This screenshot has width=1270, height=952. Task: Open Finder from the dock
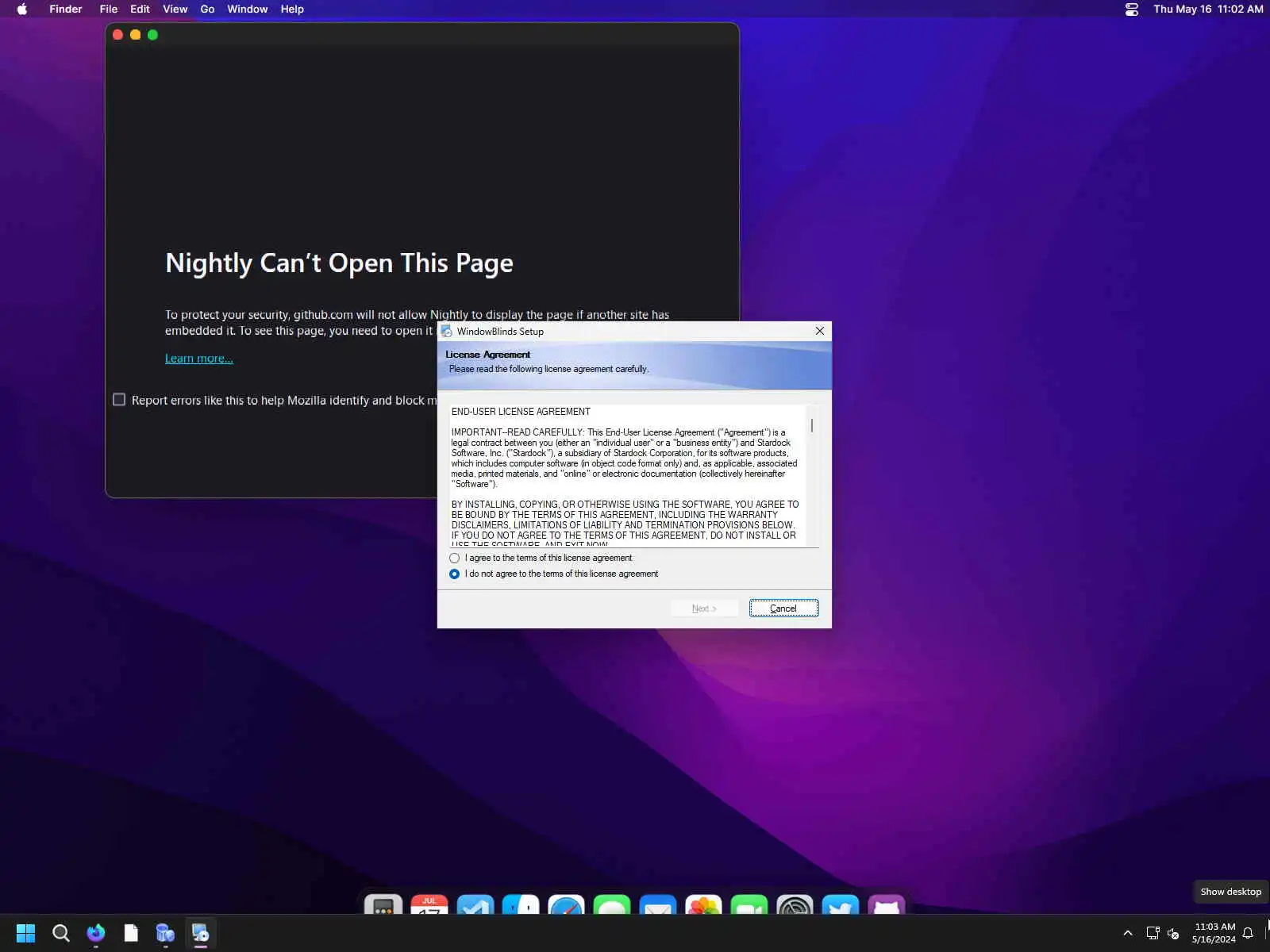tap(521, 904)
